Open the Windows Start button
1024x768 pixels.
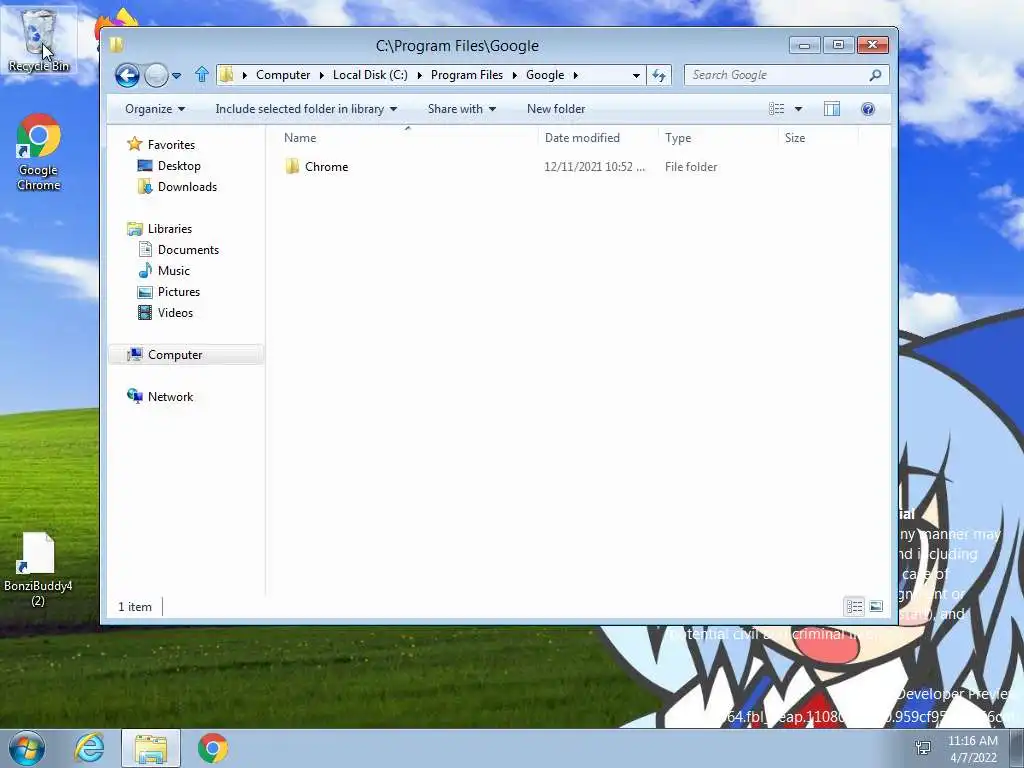27,748
